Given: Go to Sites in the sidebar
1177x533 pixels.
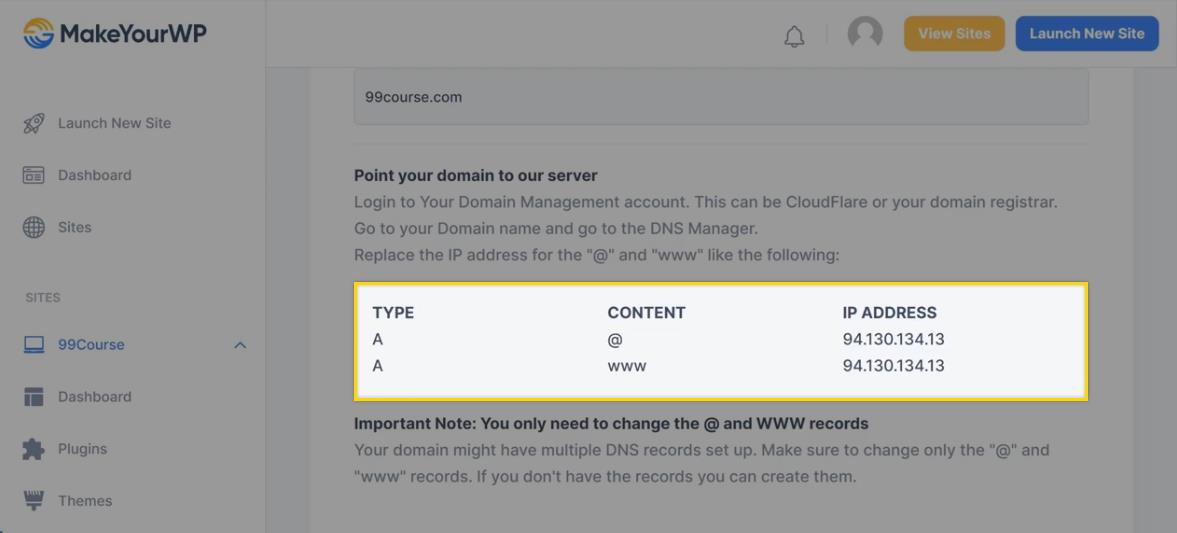Looking at the screenshot, I should pos(75,227).
